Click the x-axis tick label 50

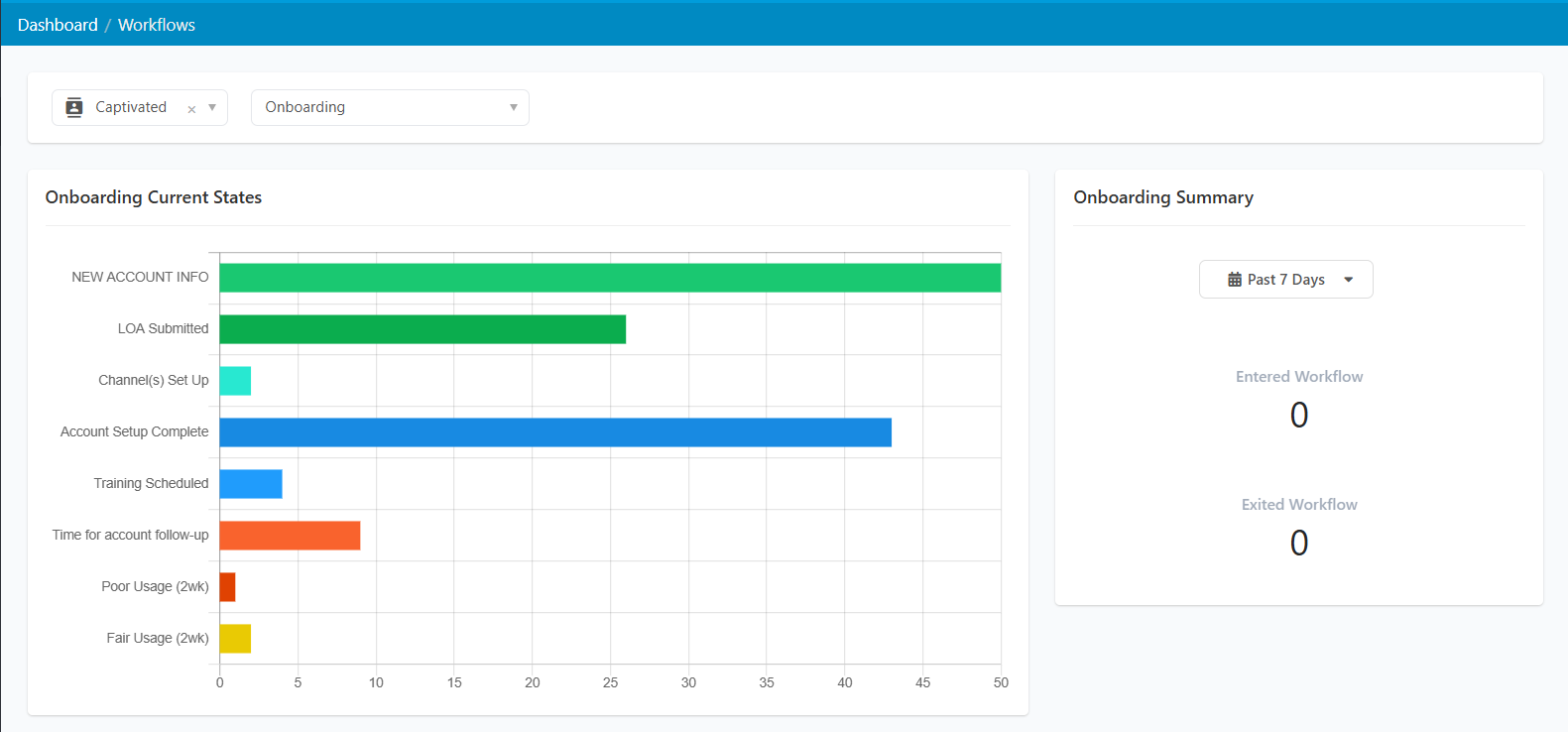(1001, 682)
